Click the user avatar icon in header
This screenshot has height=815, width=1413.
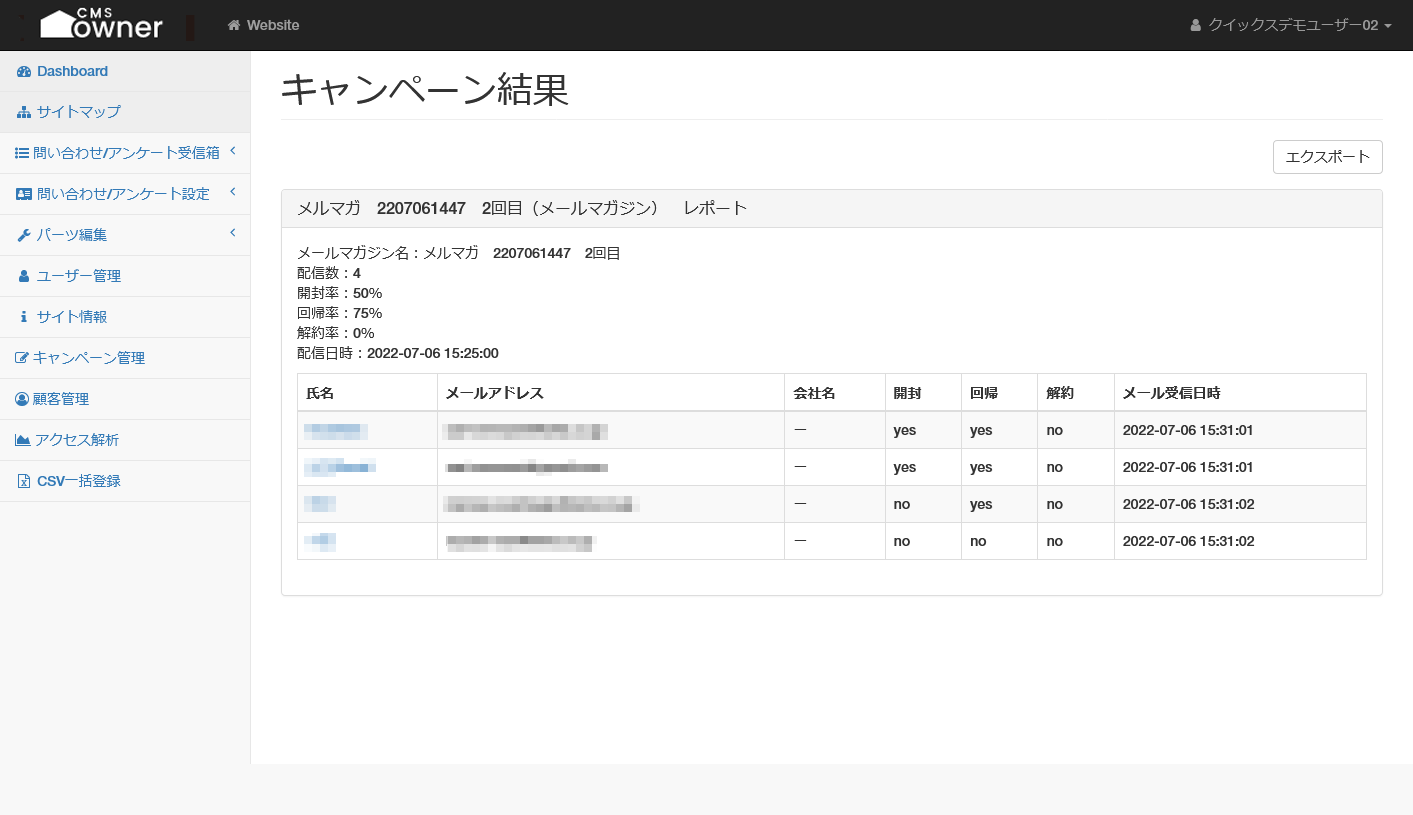coord(1196,25)
